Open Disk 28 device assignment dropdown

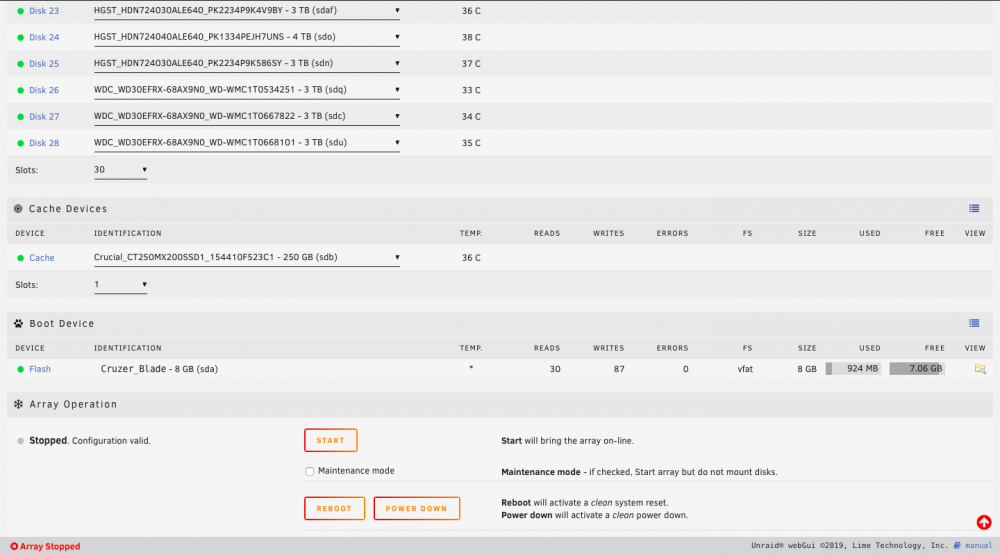pyautogui.click(x=247, y=143)
